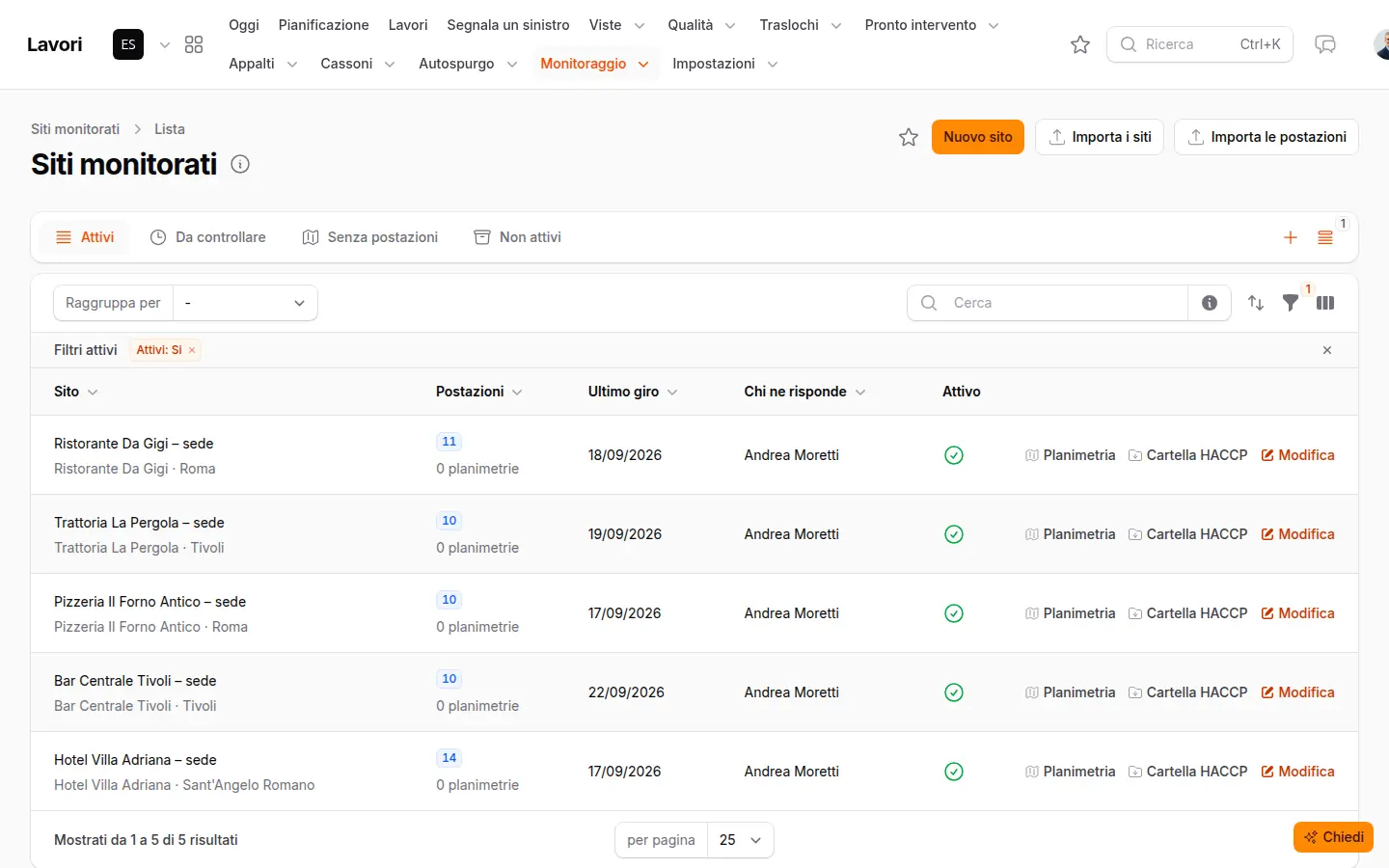Screen dimensions: 1389x868
Task: Switch to the Senza postazioni tab
Action: pyautogui.click(x=370, y=237)
